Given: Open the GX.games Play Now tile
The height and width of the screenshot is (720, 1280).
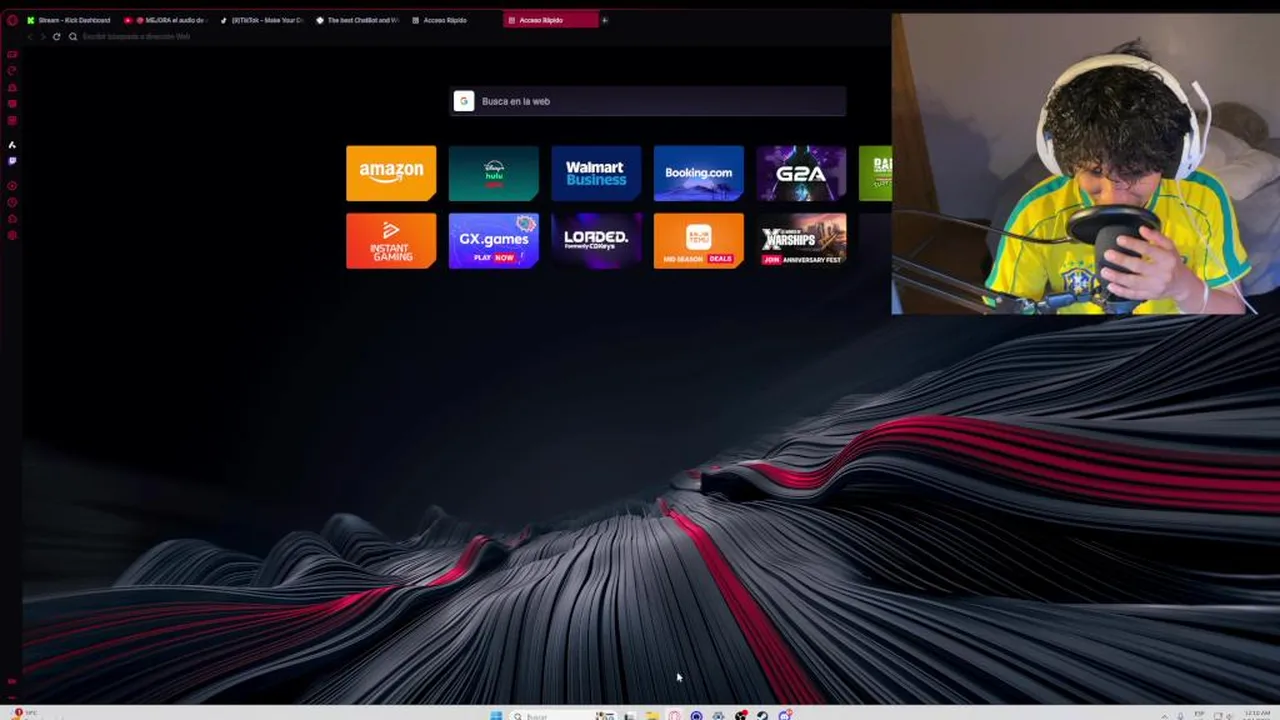Looking at the screenshot, I should pos(494,241).
